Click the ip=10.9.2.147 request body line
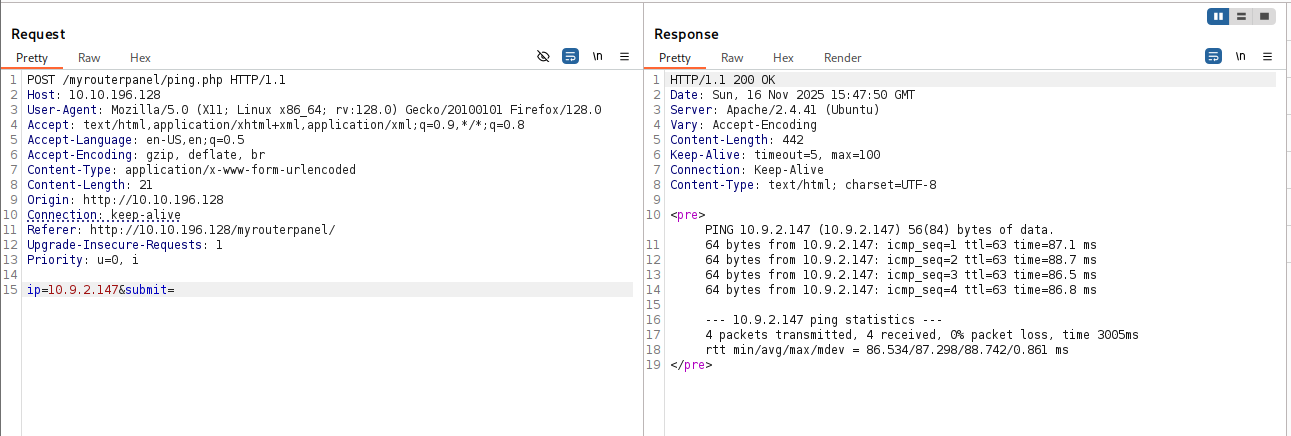 pos(101,290)
